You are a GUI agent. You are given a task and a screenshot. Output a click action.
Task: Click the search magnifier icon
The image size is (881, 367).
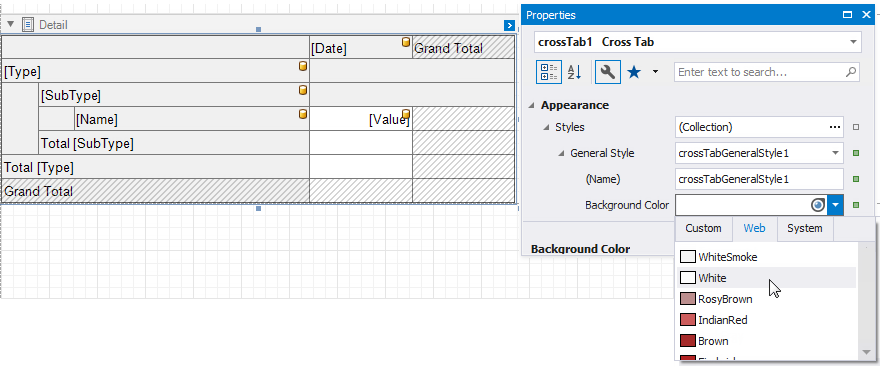click(851, 72)
